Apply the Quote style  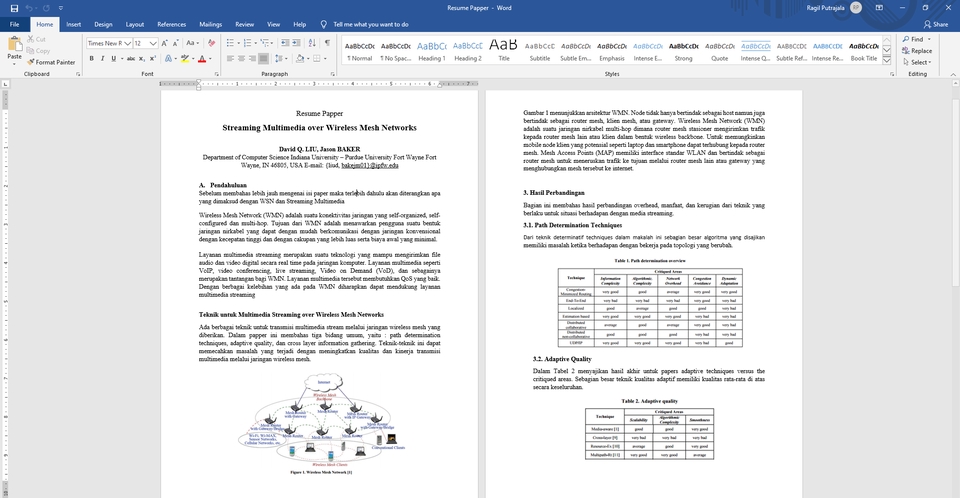[719, 51]
